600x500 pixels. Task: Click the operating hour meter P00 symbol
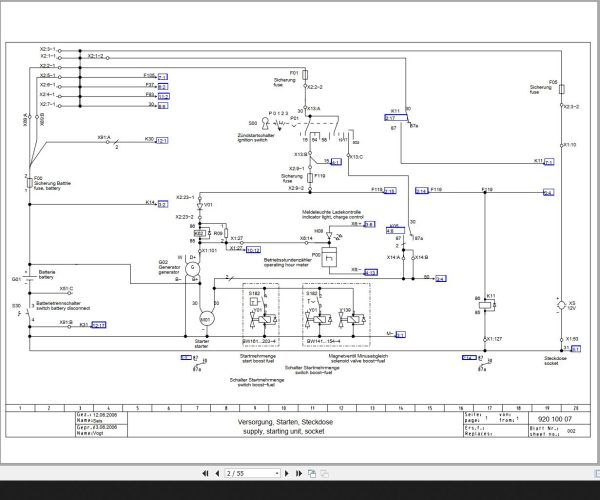(x=329, y=257)
